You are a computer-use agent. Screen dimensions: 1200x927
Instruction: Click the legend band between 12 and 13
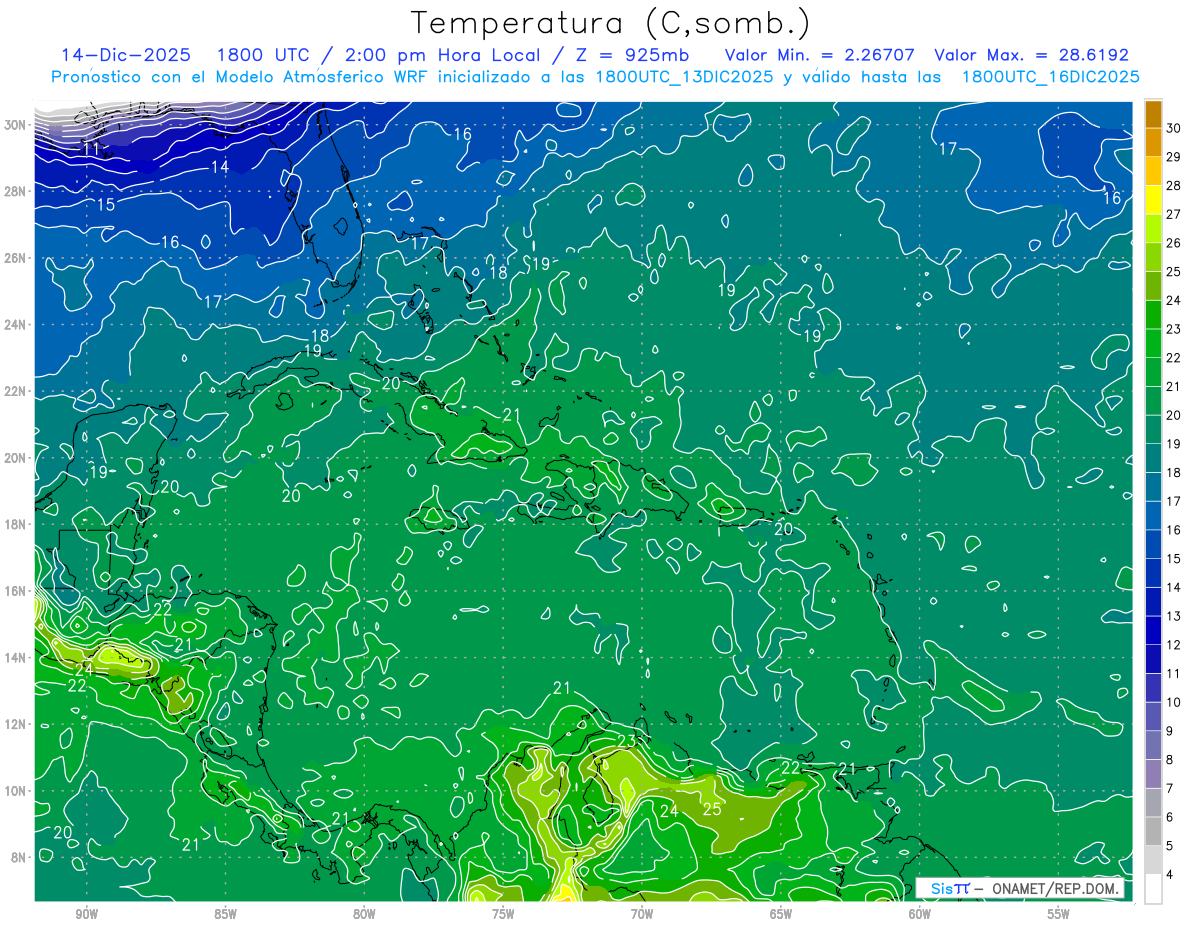click(x=1153, y=631)
